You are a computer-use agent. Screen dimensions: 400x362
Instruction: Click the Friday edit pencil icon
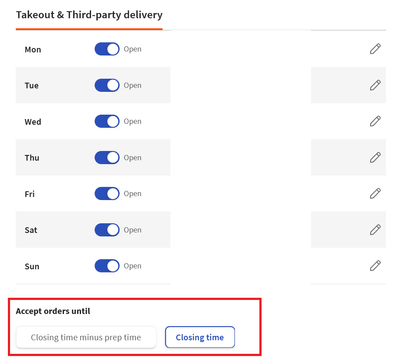click(375, 193)
